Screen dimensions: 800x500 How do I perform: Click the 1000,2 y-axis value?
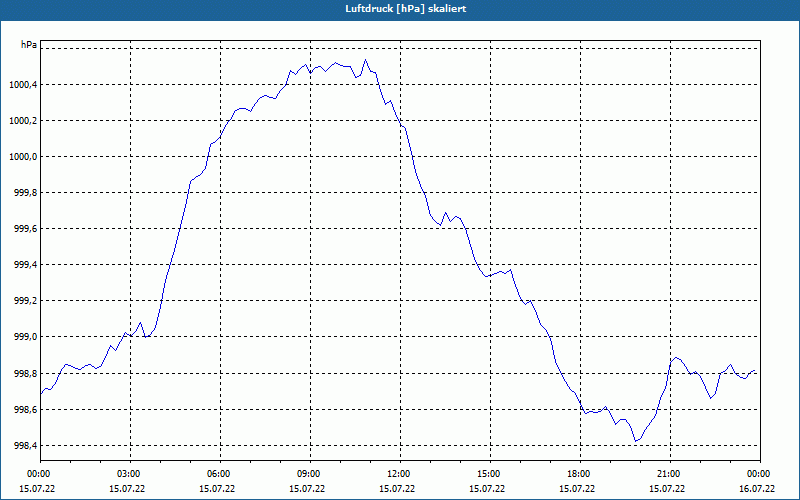[23, 121]
